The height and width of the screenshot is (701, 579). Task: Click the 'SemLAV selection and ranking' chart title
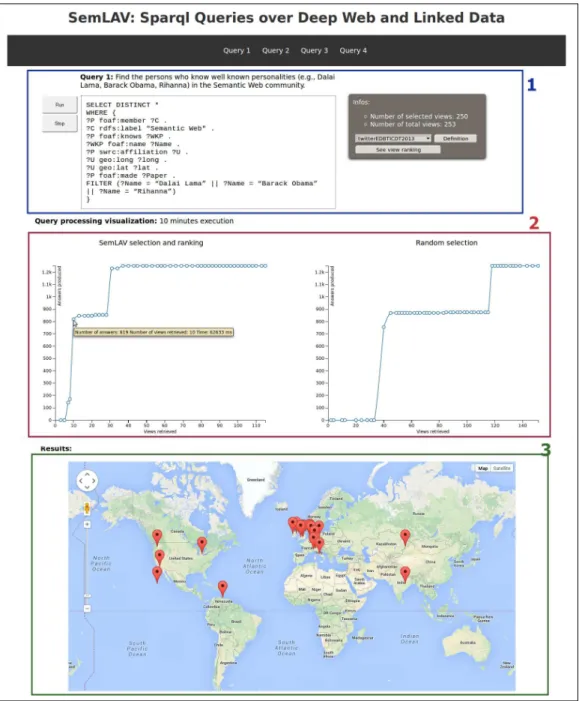(151, 243)
